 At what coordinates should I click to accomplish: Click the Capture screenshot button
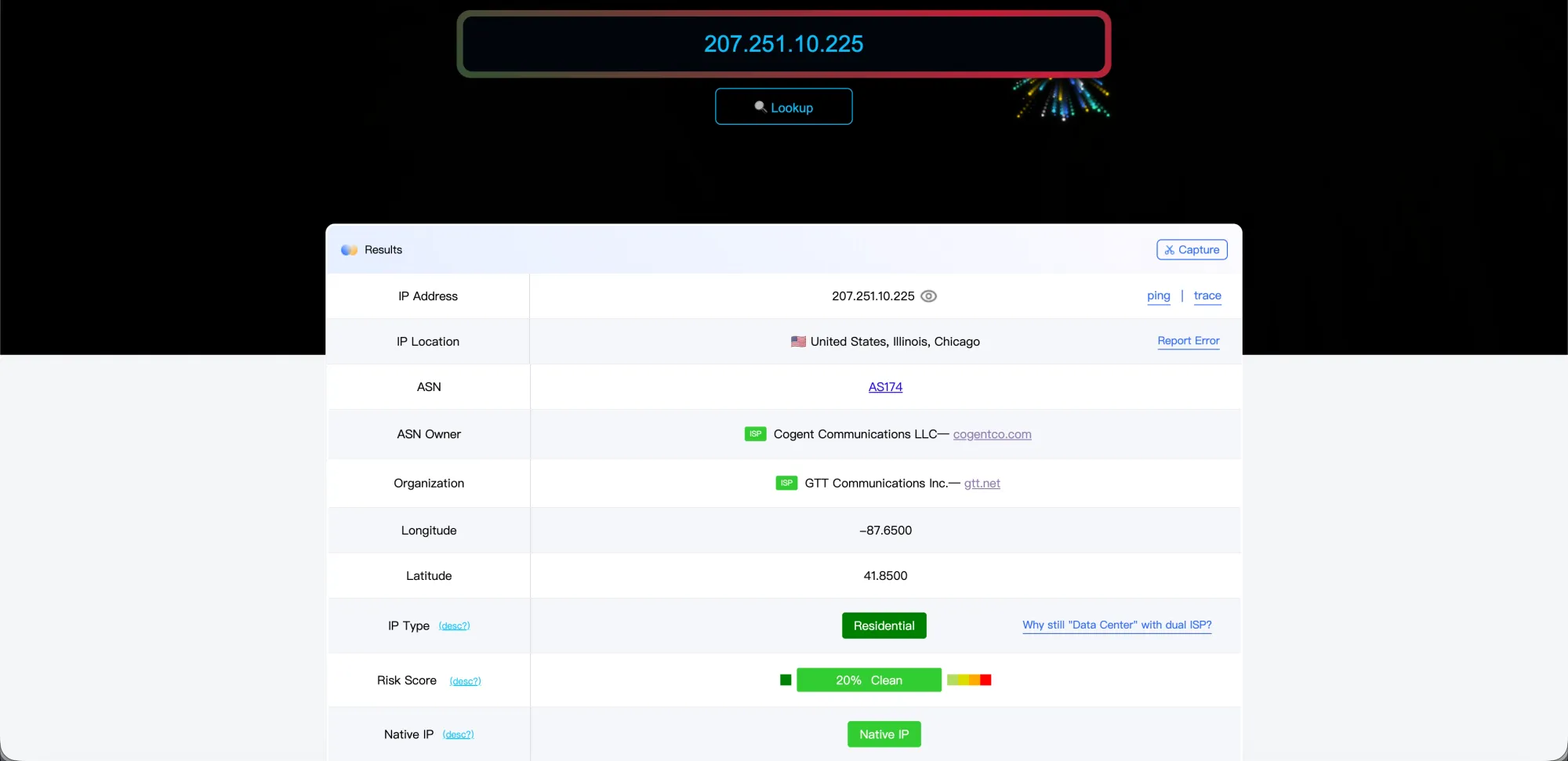pos(1192,250)
